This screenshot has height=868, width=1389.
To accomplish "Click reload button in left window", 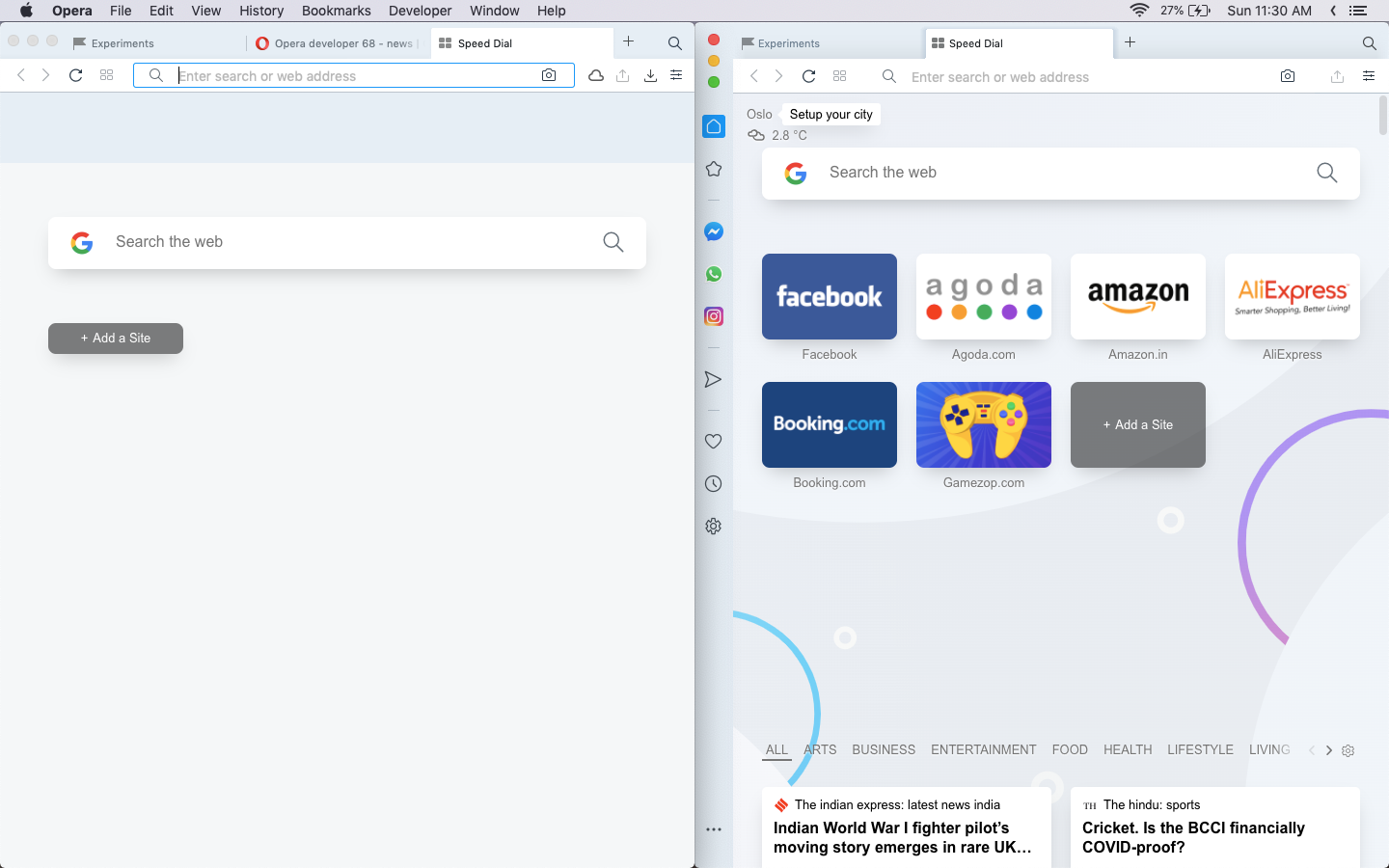I will [x=75, y=75].
